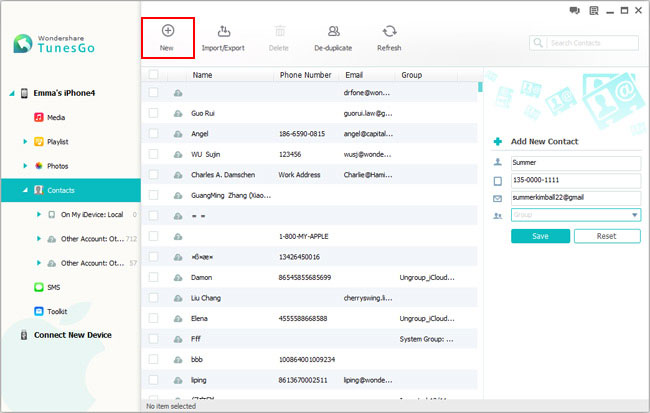Click the contact icon beside Angel
650x413 pixels.
click(178, 134)
